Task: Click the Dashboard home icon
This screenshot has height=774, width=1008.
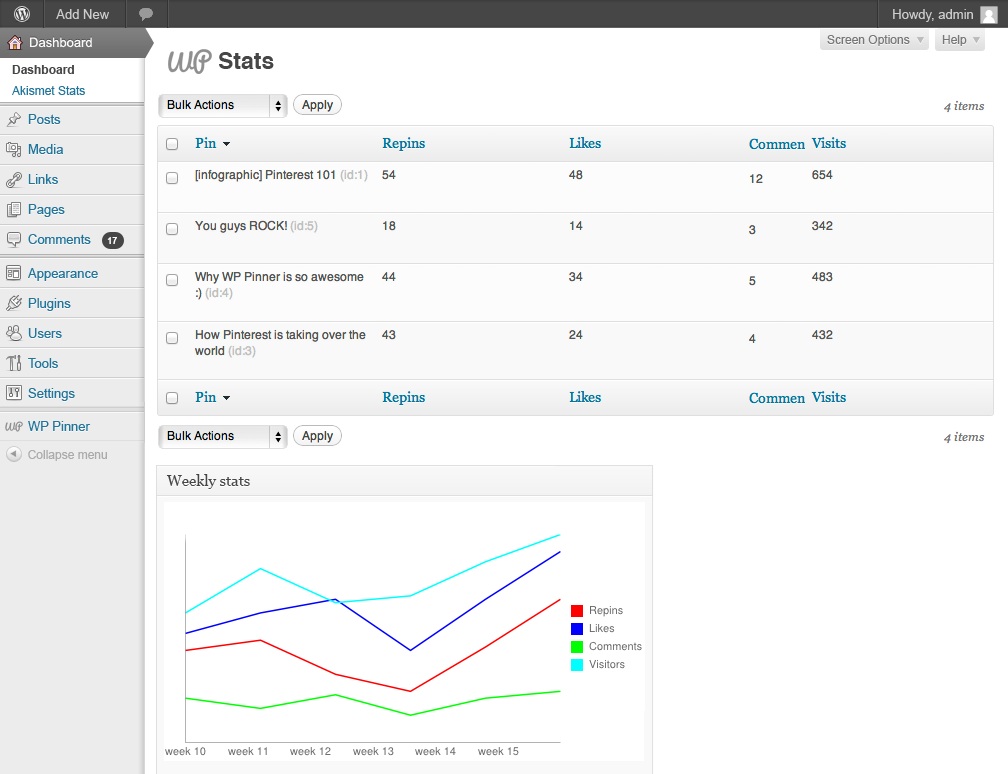Action: [x=15, y=42]
